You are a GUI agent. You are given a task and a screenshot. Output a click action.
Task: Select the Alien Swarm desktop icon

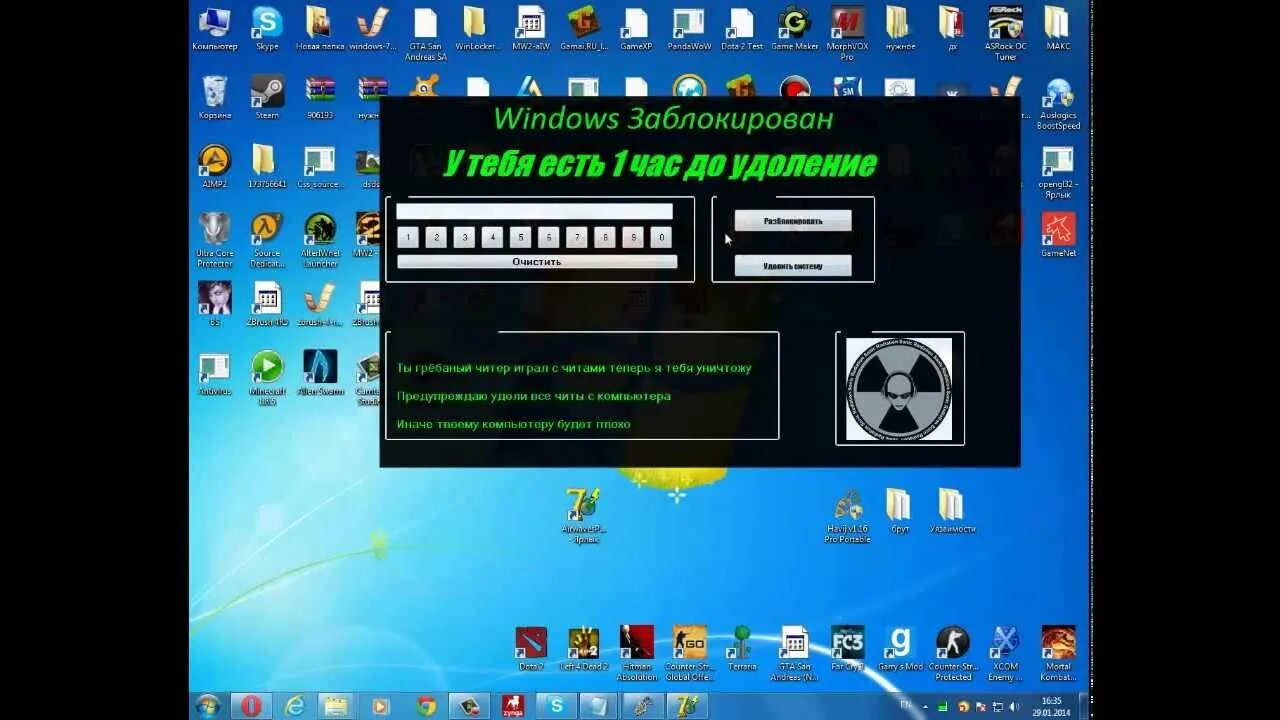click(320, 373)
